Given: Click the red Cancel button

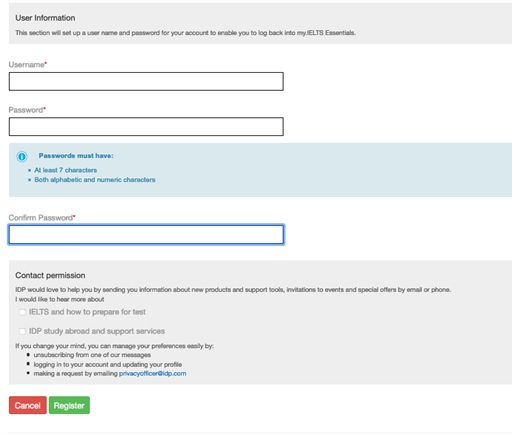Looking at the screenshot, I should point(28,405).
